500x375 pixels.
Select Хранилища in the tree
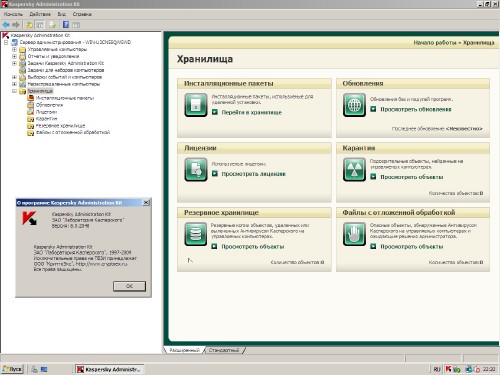(x=40, y=91)
